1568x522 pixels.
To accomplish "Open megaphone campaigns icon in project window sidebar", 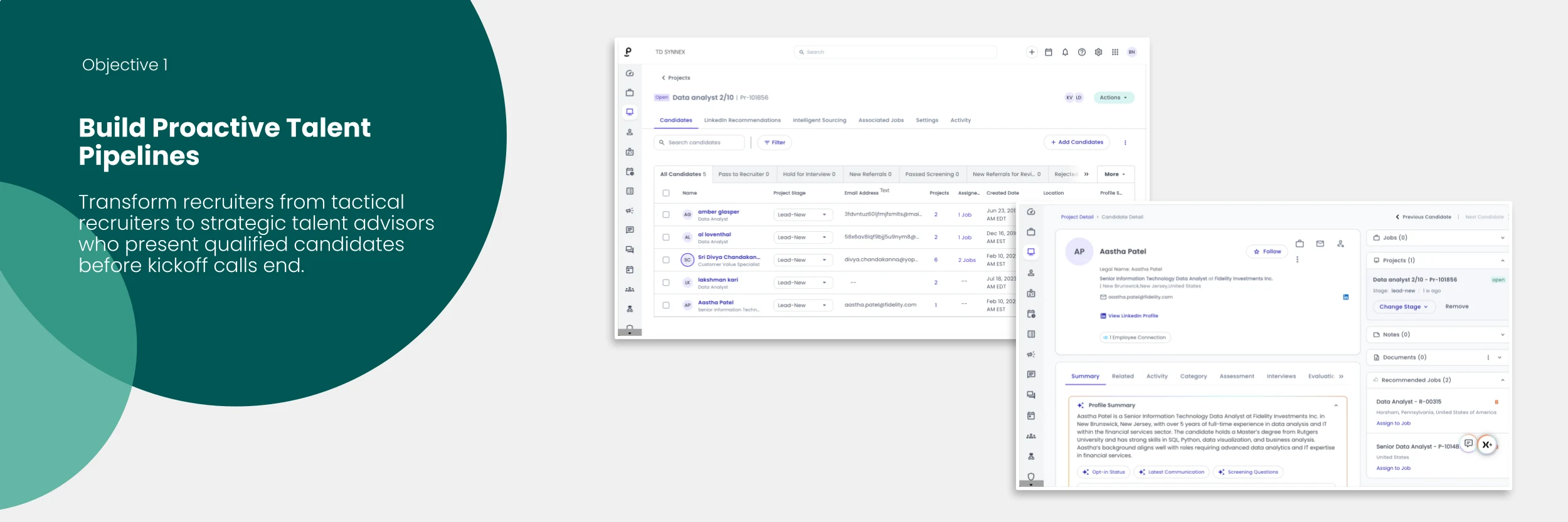I will pyautogui.click(x=630, y=211).
